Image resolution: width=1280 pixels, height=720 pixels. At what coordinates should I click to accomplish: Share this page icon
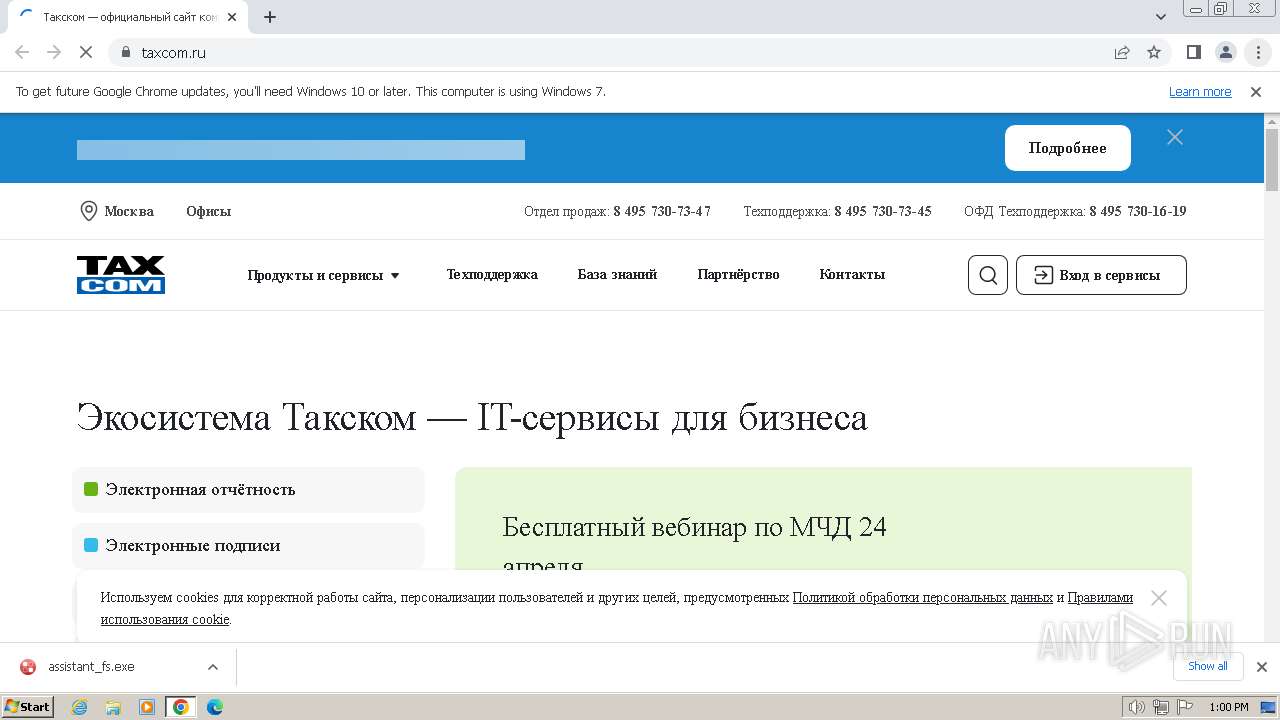(x=1122, y=52)
